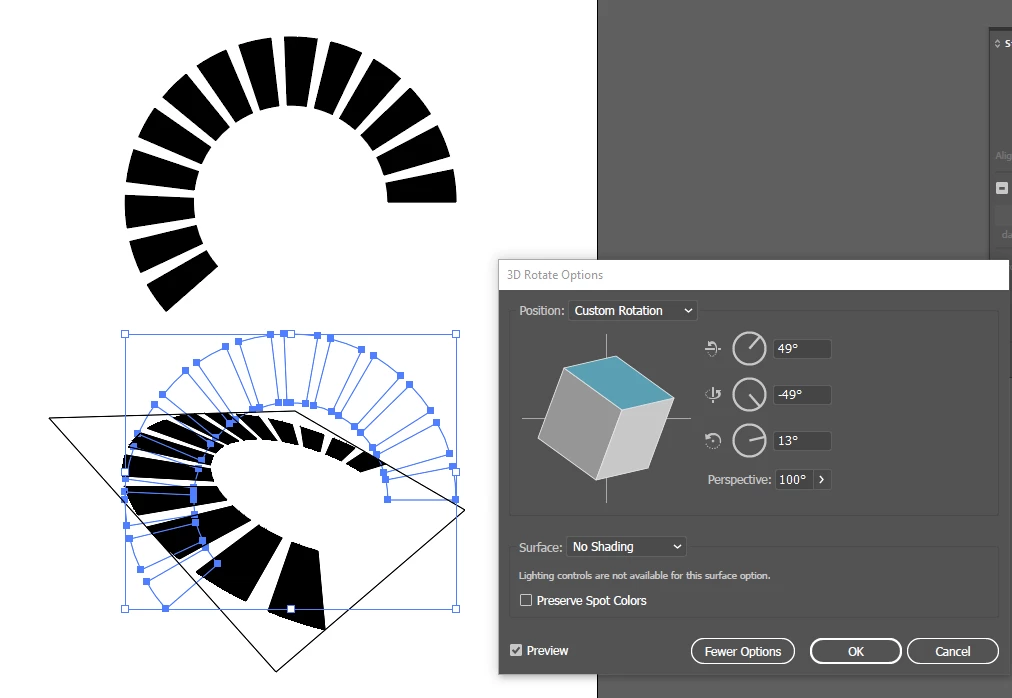This screenshot has height=698, width=1012.
Task: Click the Z-axis rotation angle dial
Action: 749,441
